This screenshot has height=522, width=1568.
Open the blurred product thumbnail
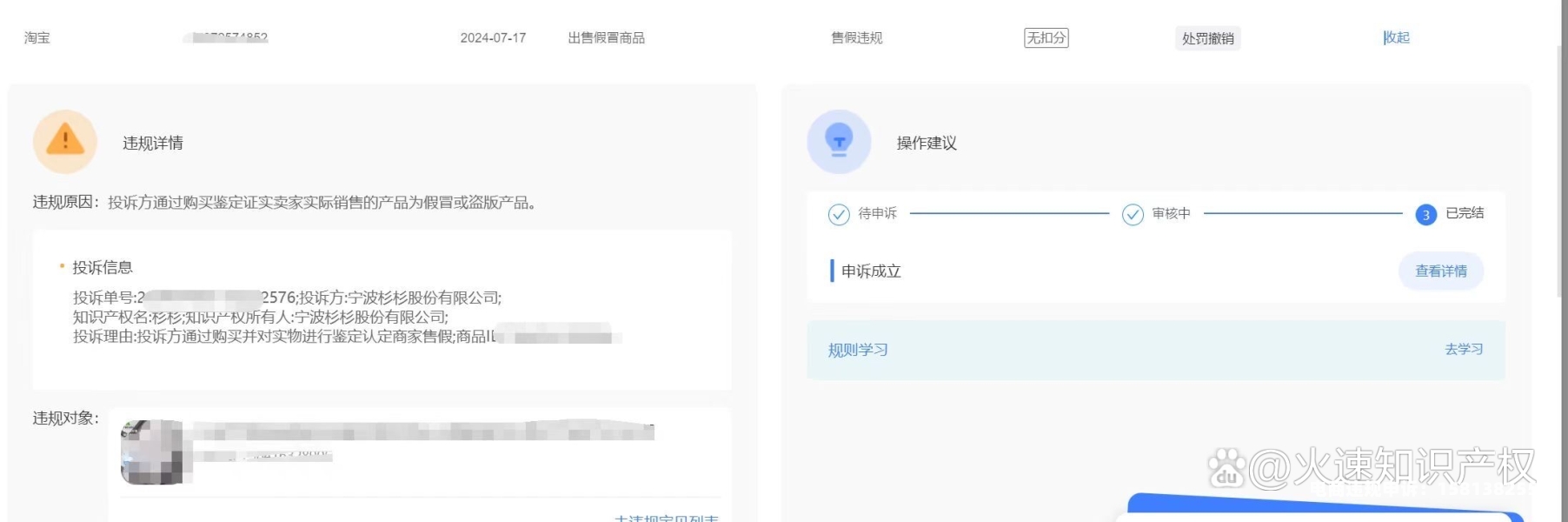(x=156, y=452)
